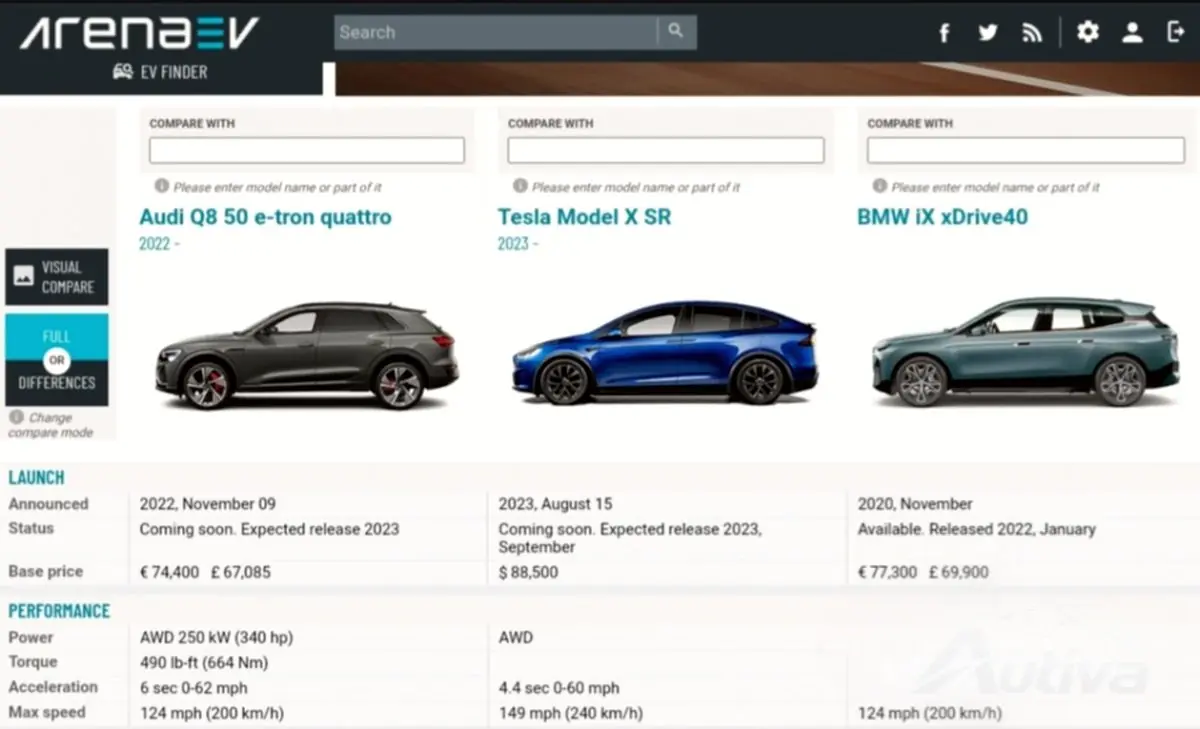Viewport: 1200px width, 729px height.
Task: Click Audi announced date 2022, November 09
Action: coord(207,504)
